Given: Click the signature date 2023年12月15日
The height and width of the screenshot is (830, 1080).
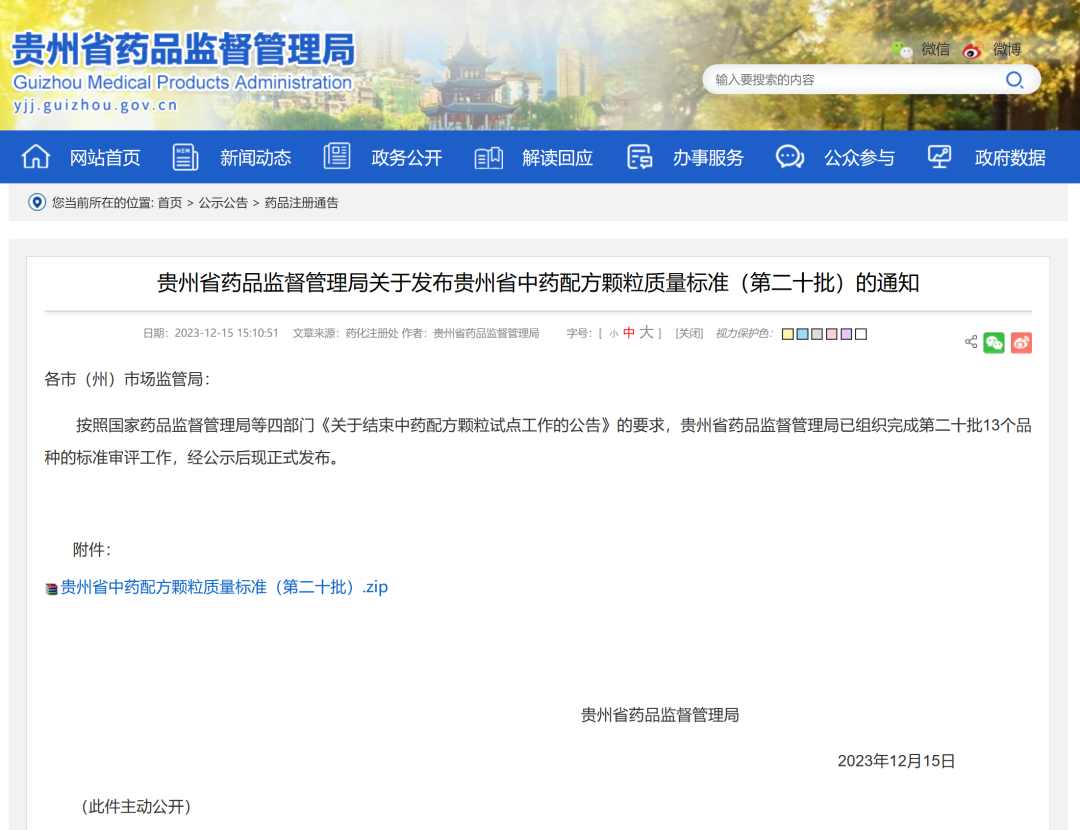Looking at the screenshot, I should (x=896, y=761).
